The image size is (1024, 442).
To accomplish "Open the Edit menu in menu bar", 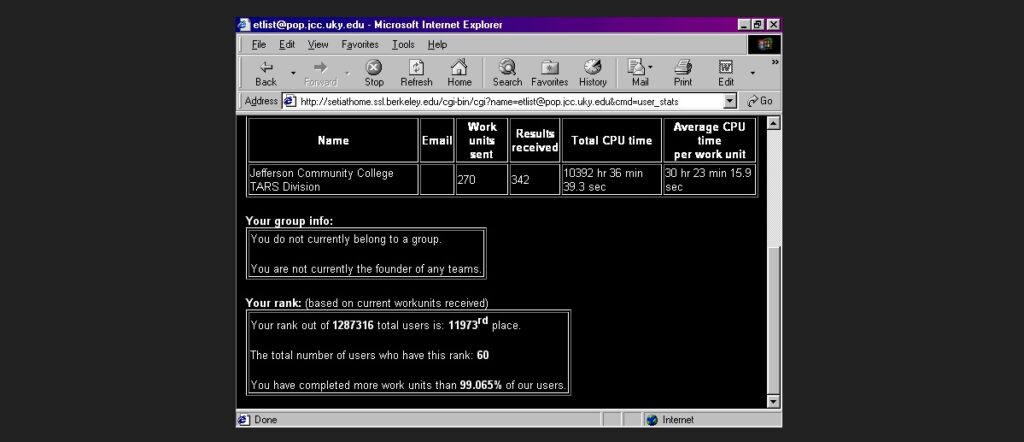I will (x=287, y=44).
